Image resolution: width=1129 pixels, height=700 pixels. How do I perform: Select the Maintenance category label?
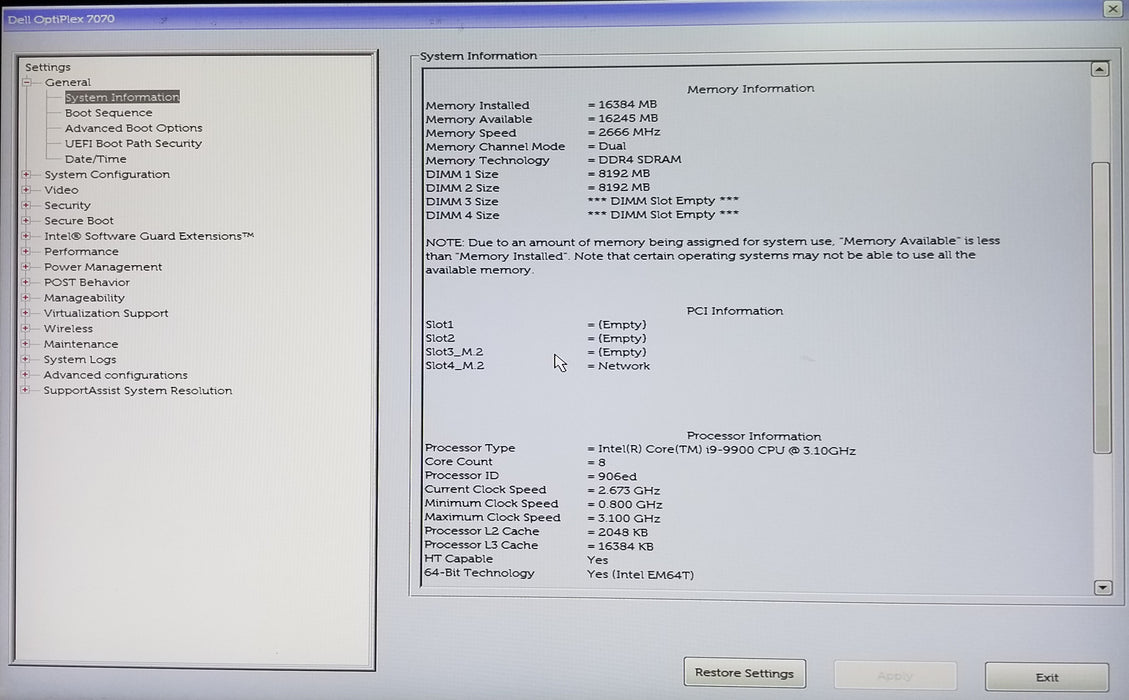click(81, 344)
